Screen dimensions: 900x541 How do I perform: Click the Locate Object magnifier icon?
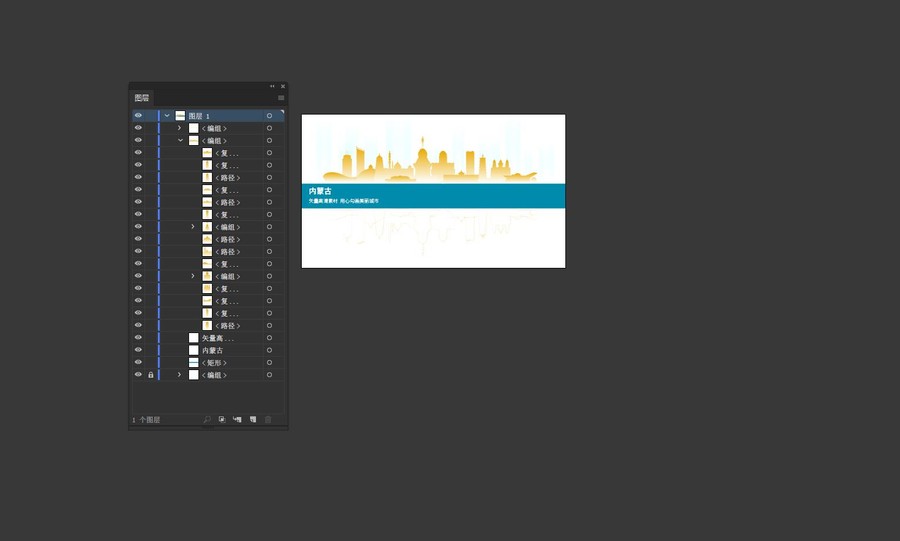click(207, 420)
